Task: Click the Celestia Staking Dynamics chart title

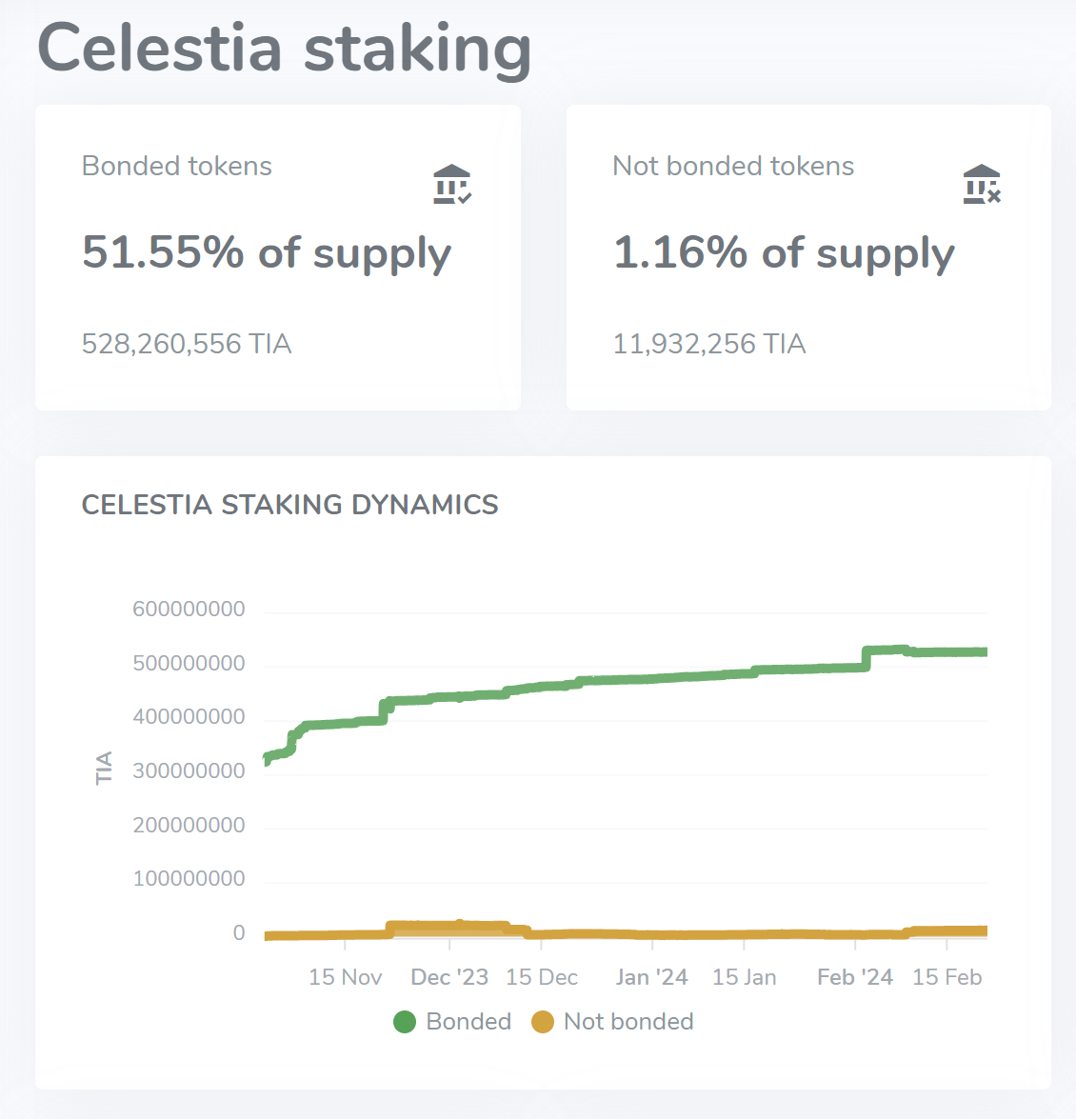Action: [x=290, y=505]
